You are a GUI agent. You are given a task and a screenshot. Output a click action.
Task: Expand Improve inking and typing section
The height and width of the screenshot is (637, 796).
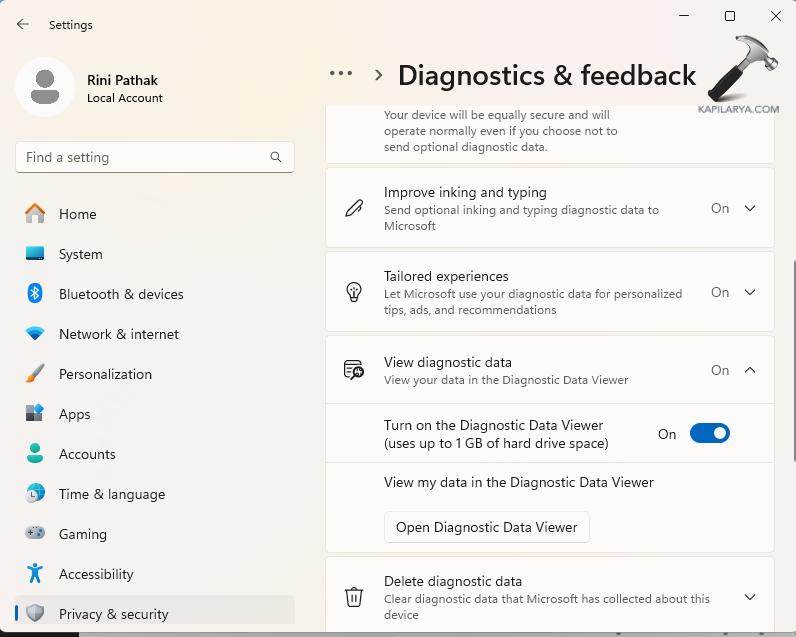point(750,208)
